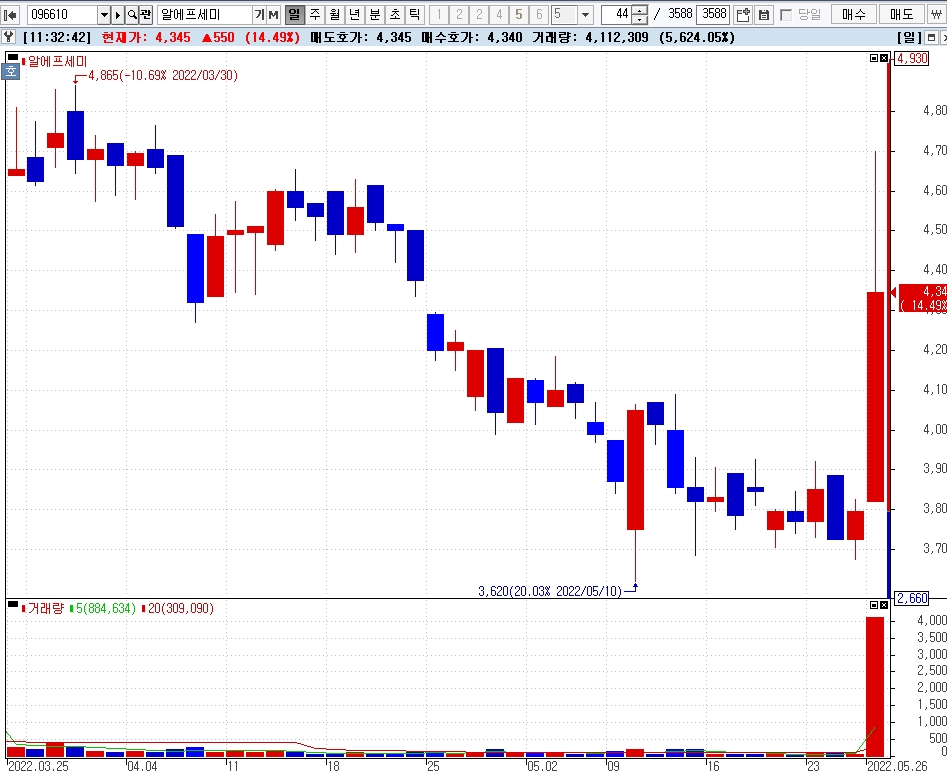Screen dimensions: 947x771
Task: Click the upper limit price box 4,930
Action: tap(911, 59)
